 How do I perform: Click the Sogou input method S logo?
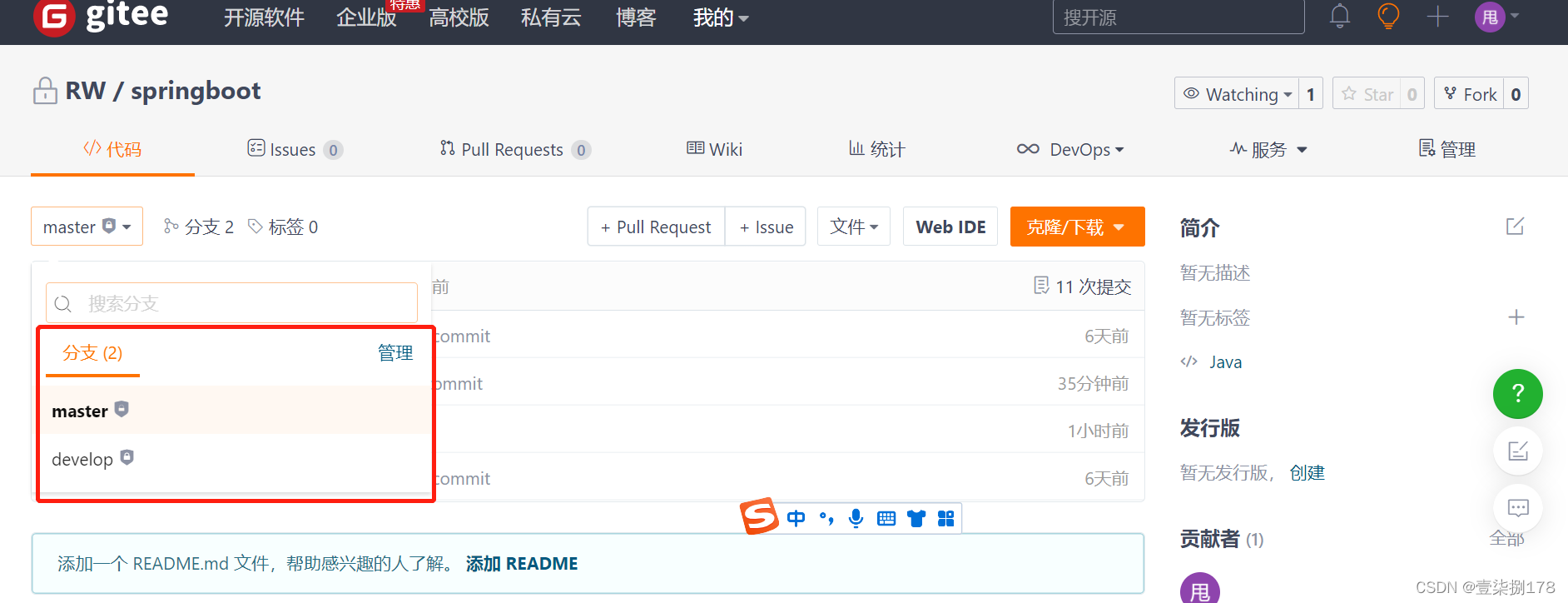point(759,516)
